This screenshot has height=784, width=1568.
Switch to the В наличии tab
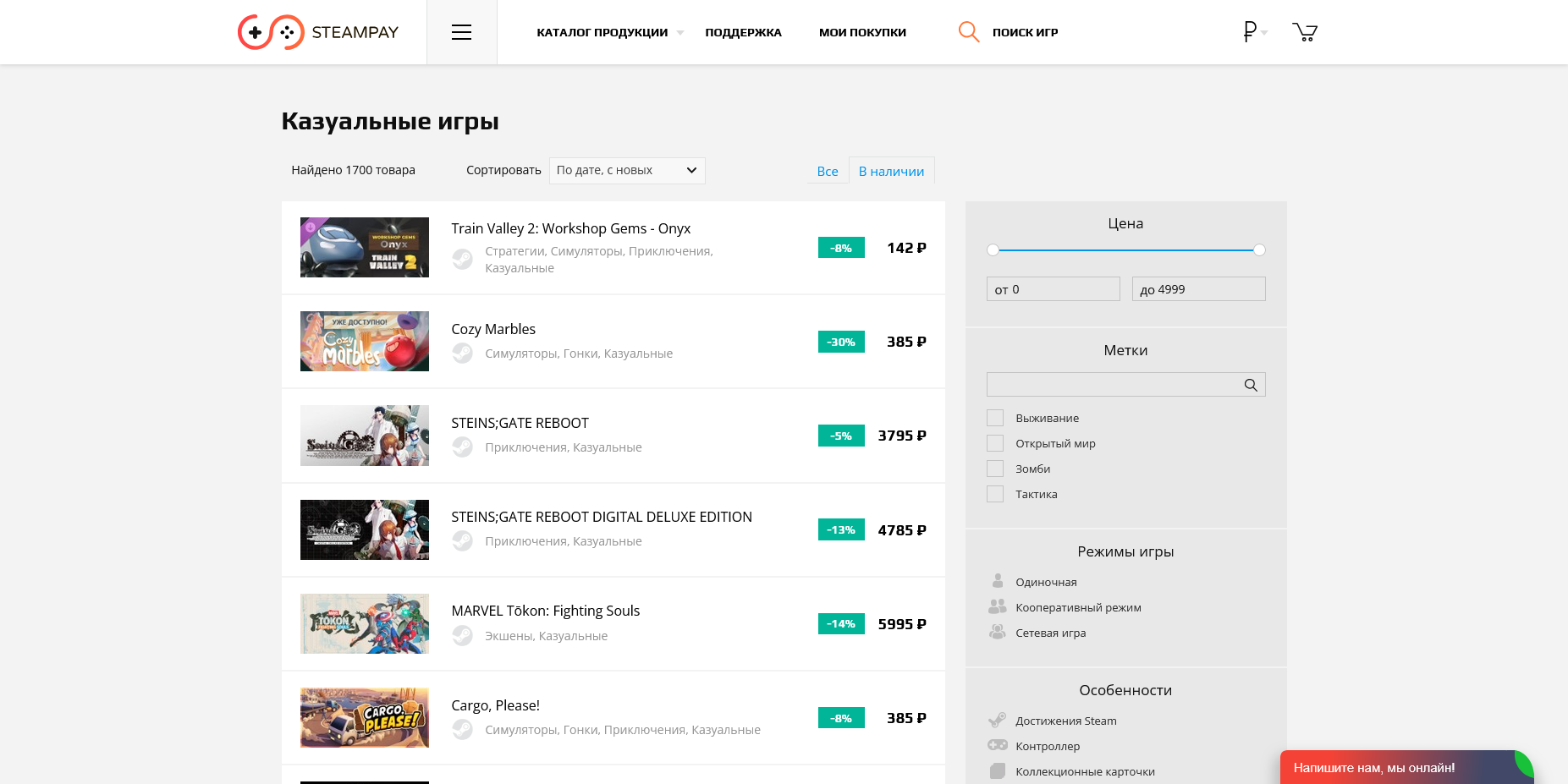[x=891, y=171]
